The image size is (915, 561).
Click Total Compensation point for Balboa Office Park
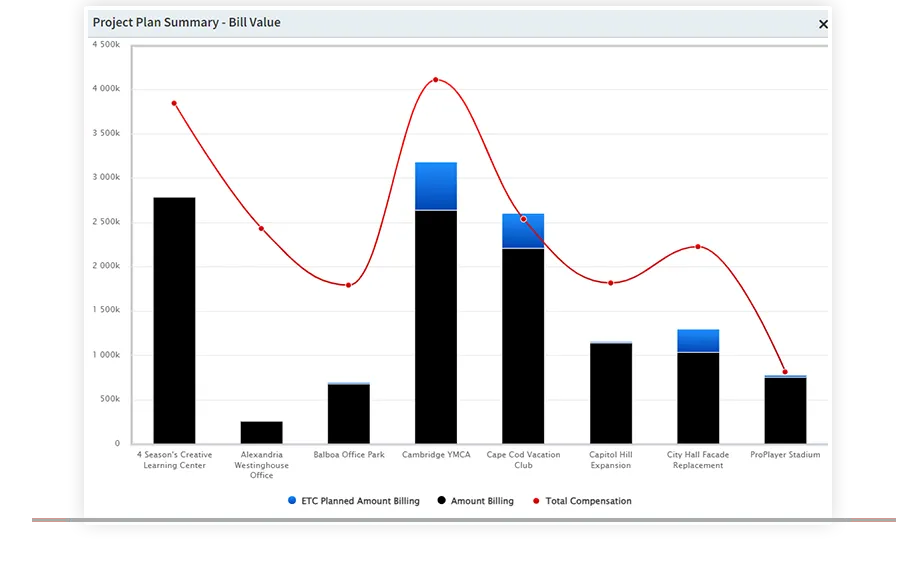[x=348, y=285]
